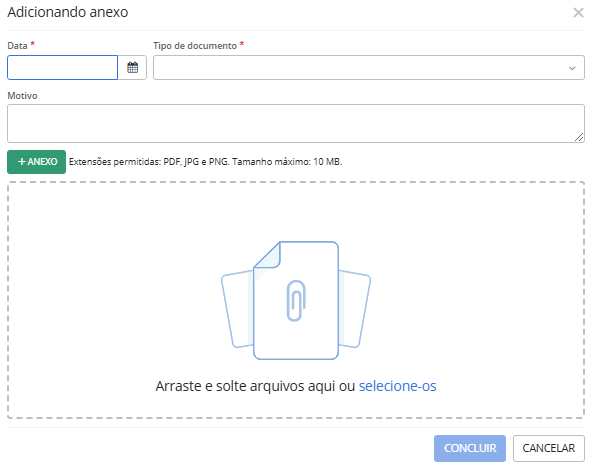This screenshot has height=467, width=591.
Task: Click the selecione-os link
Action: click(398, 386)
